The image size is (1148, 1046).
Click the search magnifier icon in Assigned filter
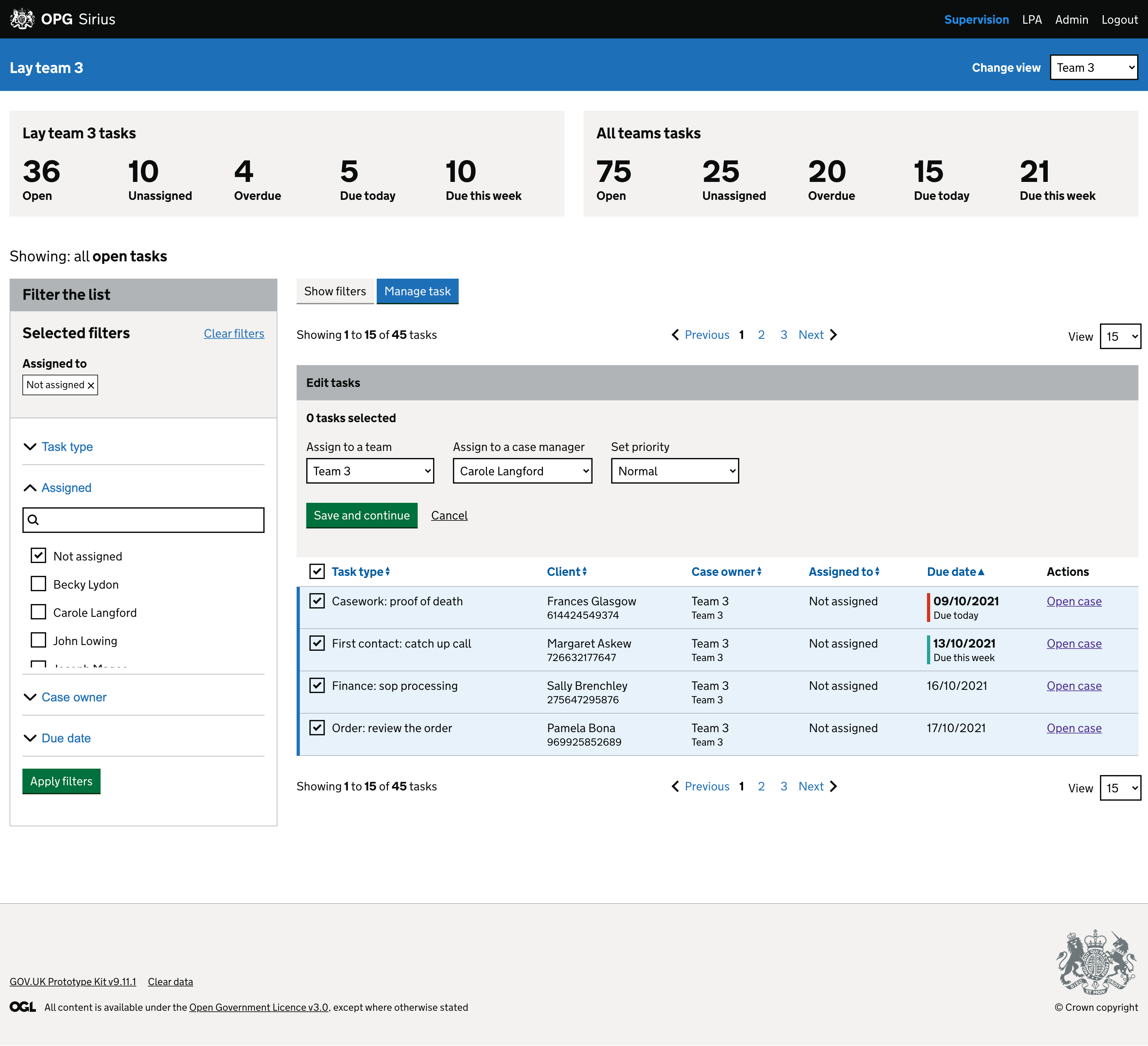34,520
